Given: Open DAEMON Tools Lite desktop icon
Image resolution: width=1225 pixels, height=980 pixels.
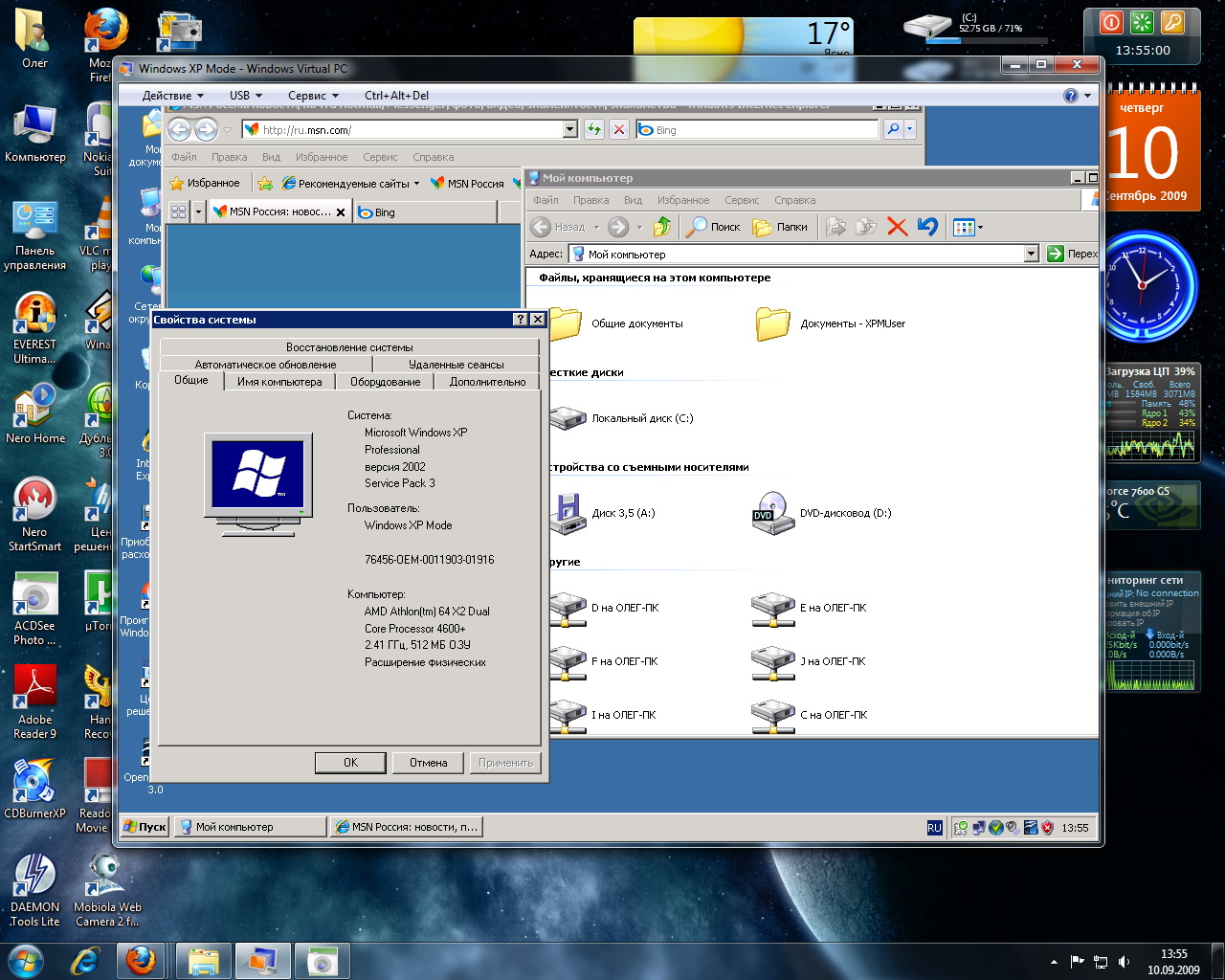Looking at the screenshot, I should (34, 891).
